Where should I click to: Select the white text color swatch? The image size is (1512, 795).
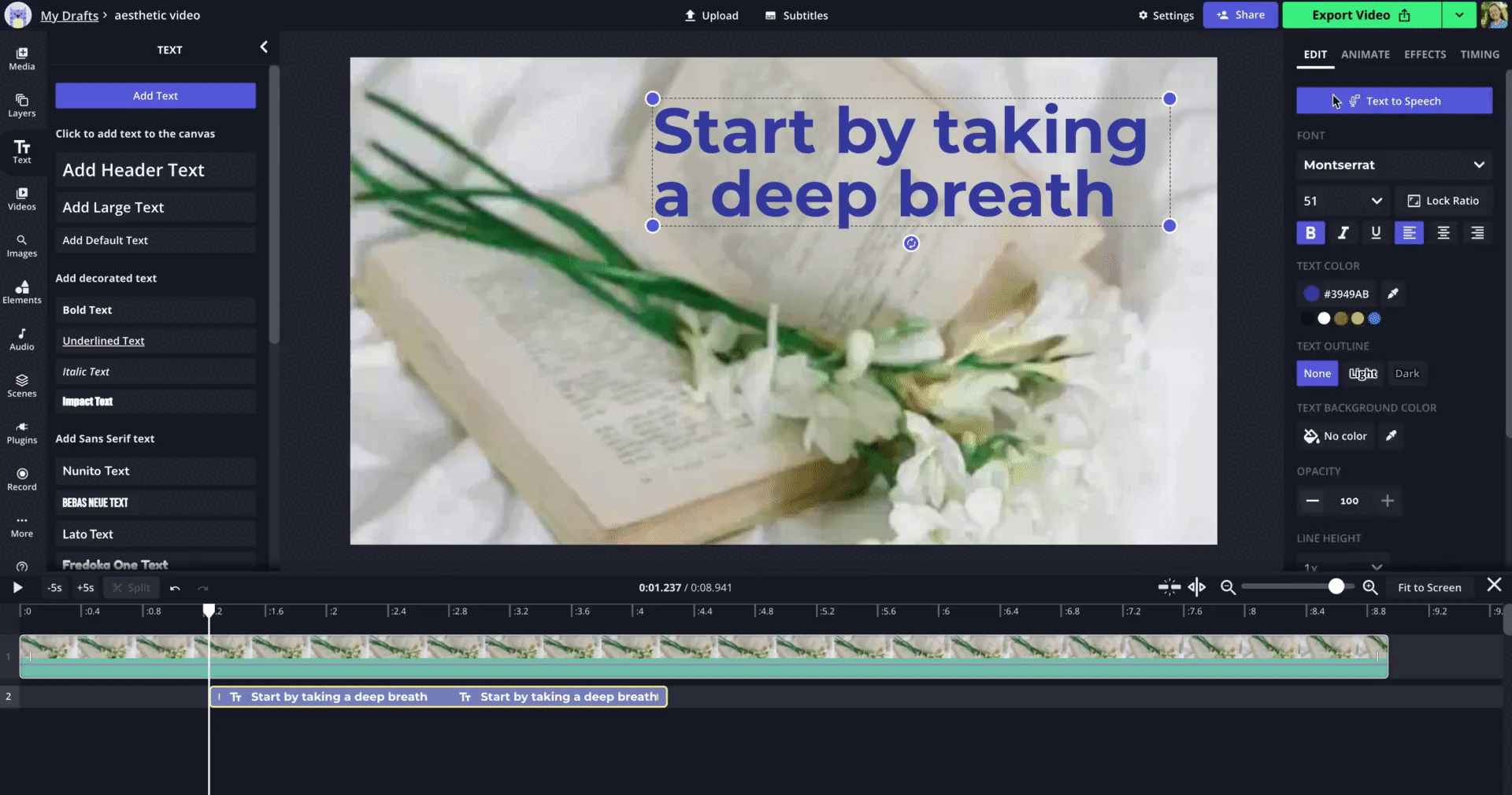click(x=1324, y=319)
